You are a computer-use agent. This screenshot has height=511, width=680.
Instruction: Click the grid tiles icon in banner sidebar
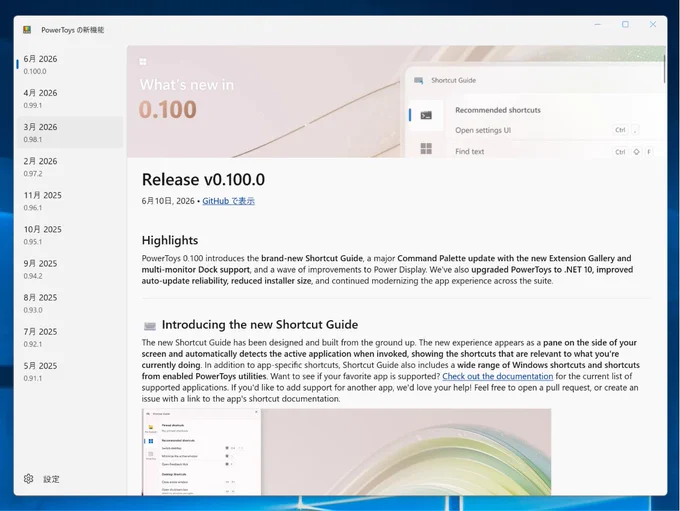tap(426, 148)
